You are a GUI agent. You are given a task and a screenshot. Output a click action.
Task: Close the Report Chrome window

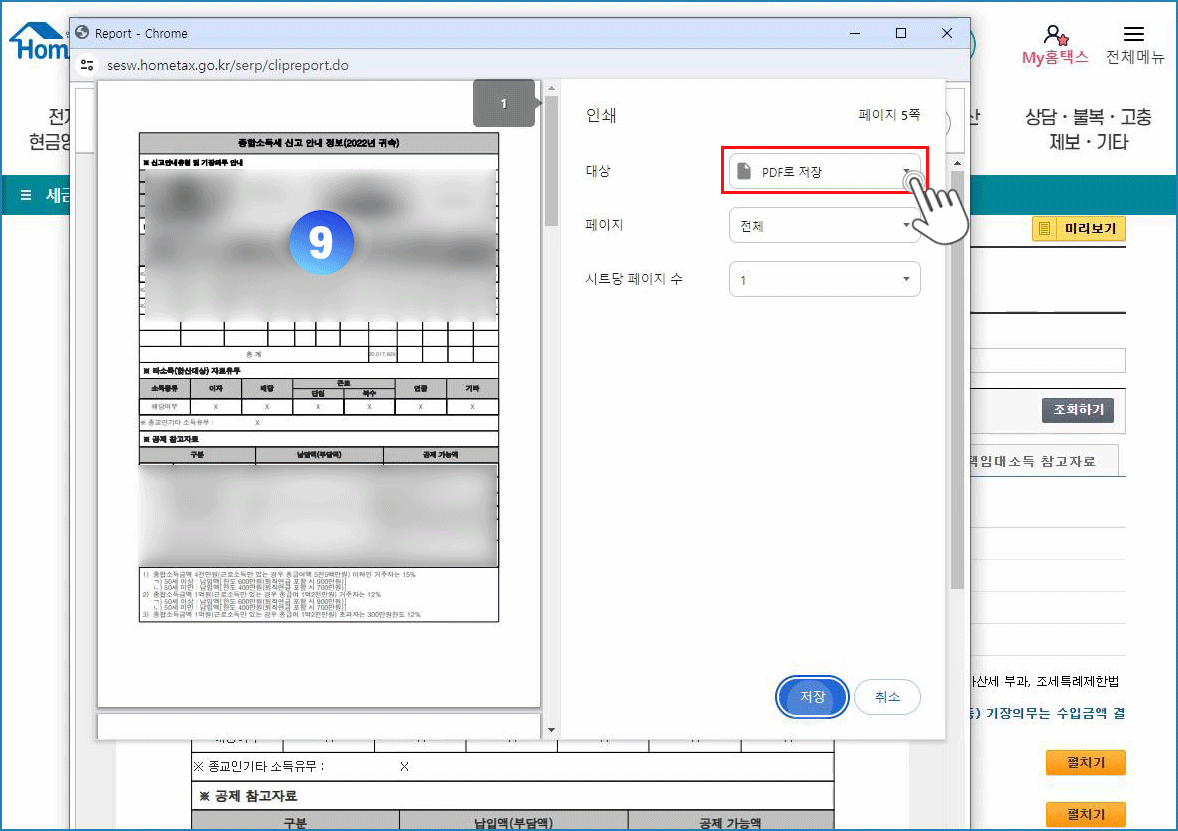pyautogui.click(x=947, y=33)
